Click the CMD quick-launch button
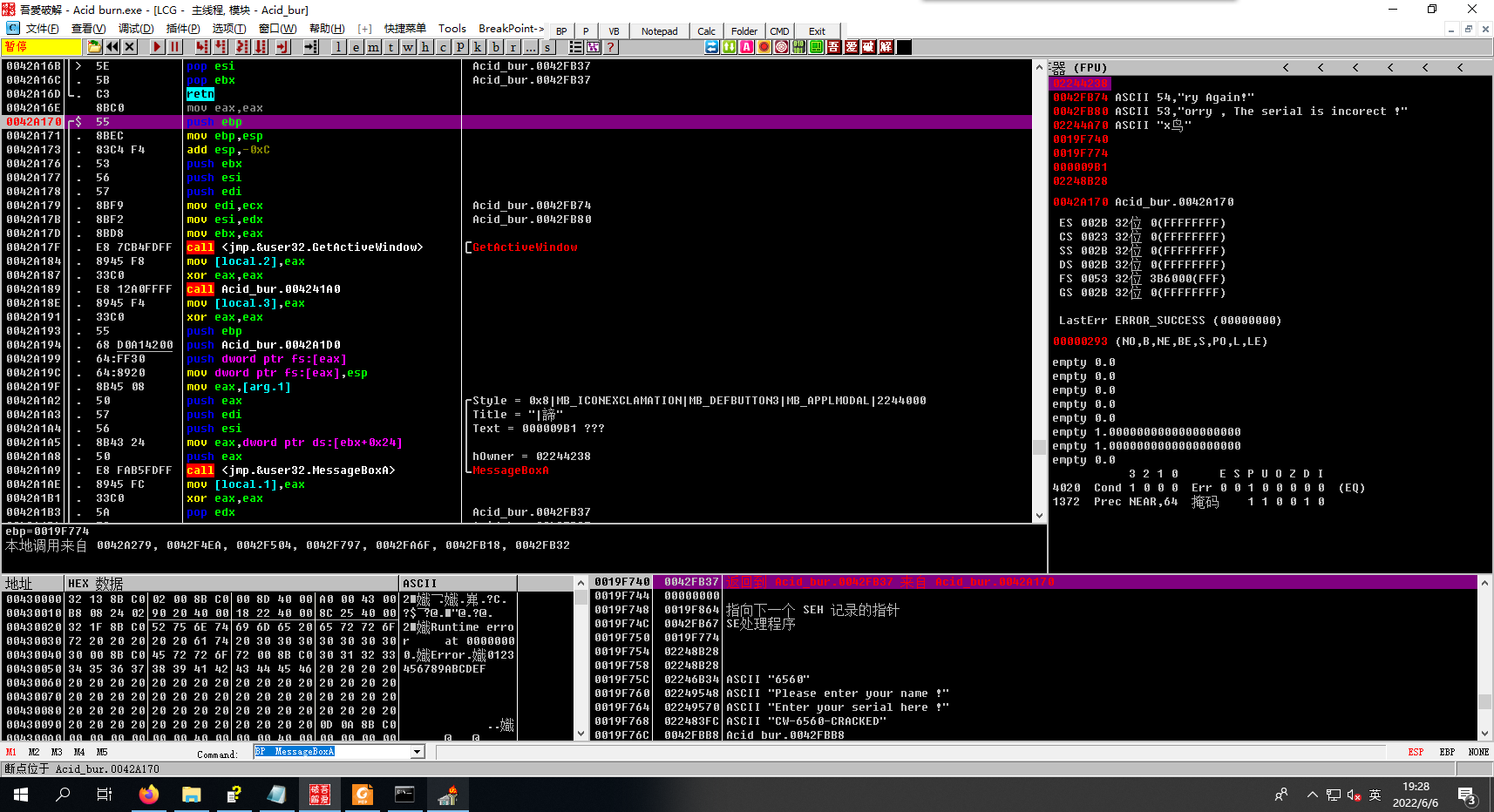This screenshot has height=812, width=1494. point(779,31)
